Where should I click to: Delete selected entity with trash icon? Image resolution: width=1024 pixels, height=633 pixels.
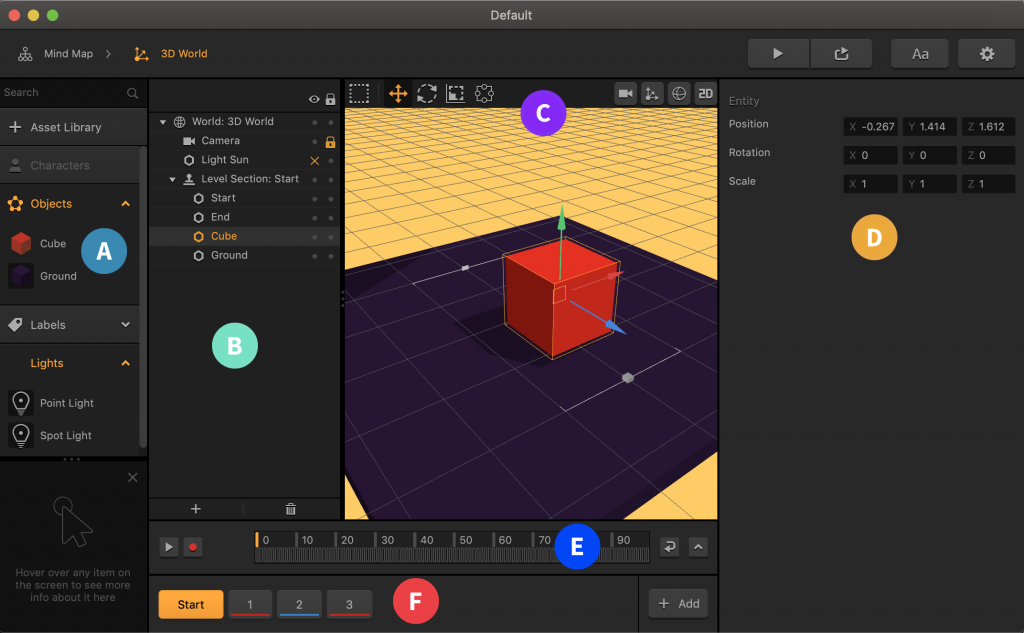291,509
